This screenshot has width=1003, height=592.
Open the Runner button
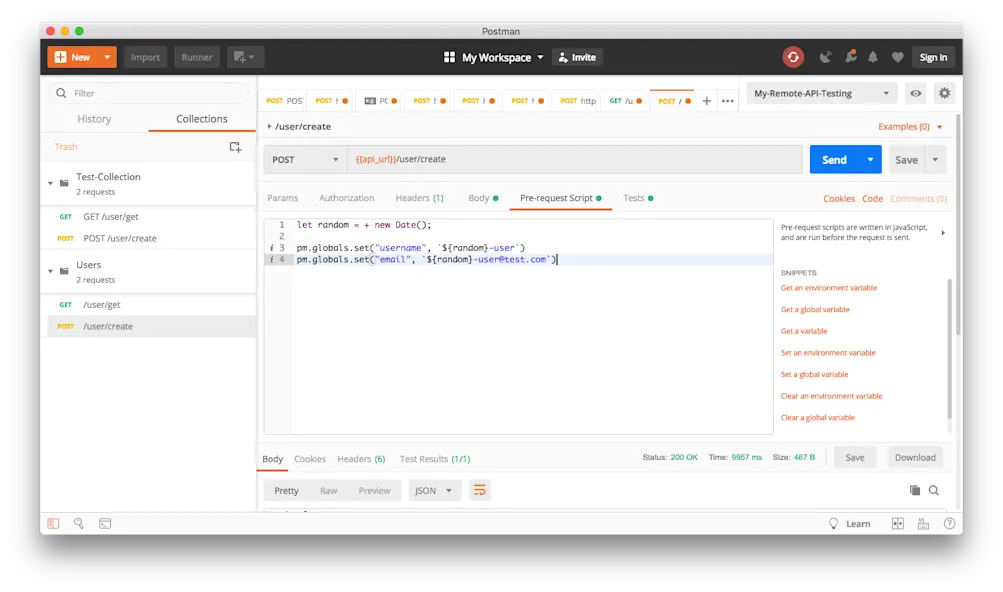click(x=196, y=57)
